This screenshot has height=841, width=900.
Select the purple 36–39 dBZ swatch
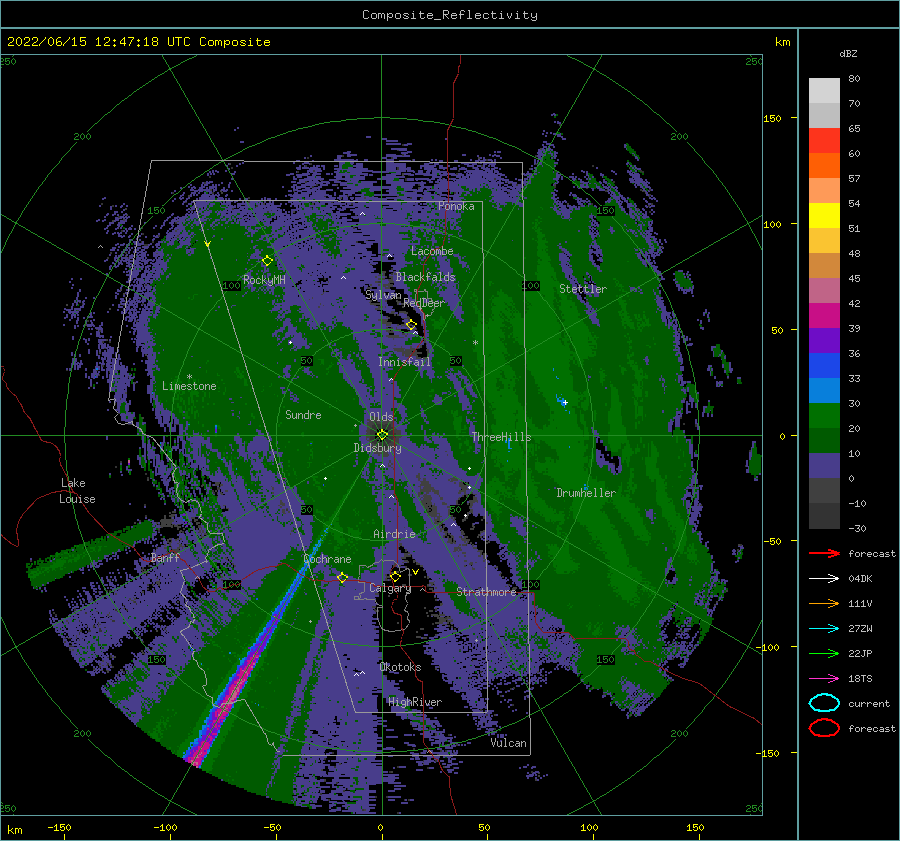(x=824, y=340)
